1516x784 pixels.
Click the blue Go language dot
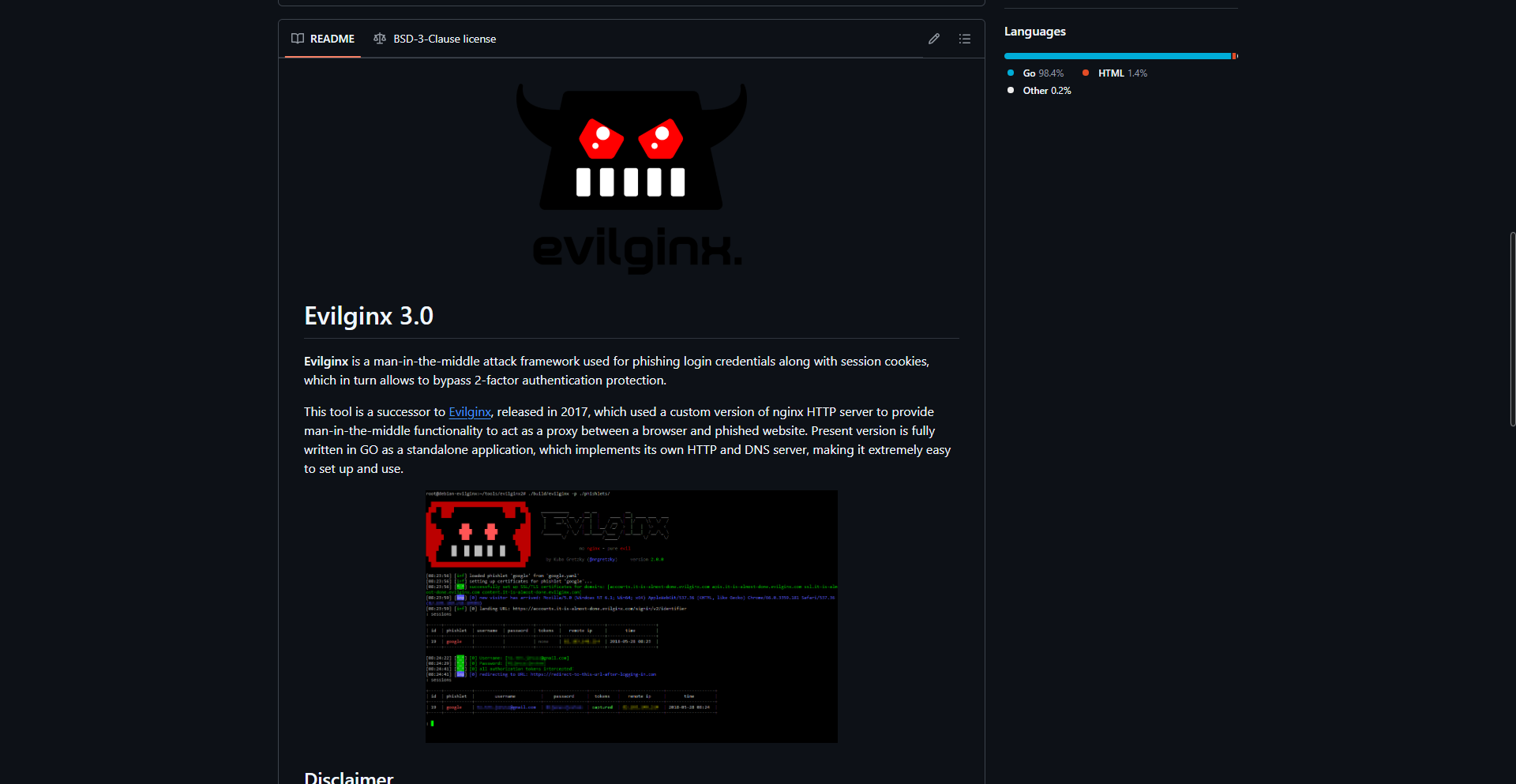1011,73
